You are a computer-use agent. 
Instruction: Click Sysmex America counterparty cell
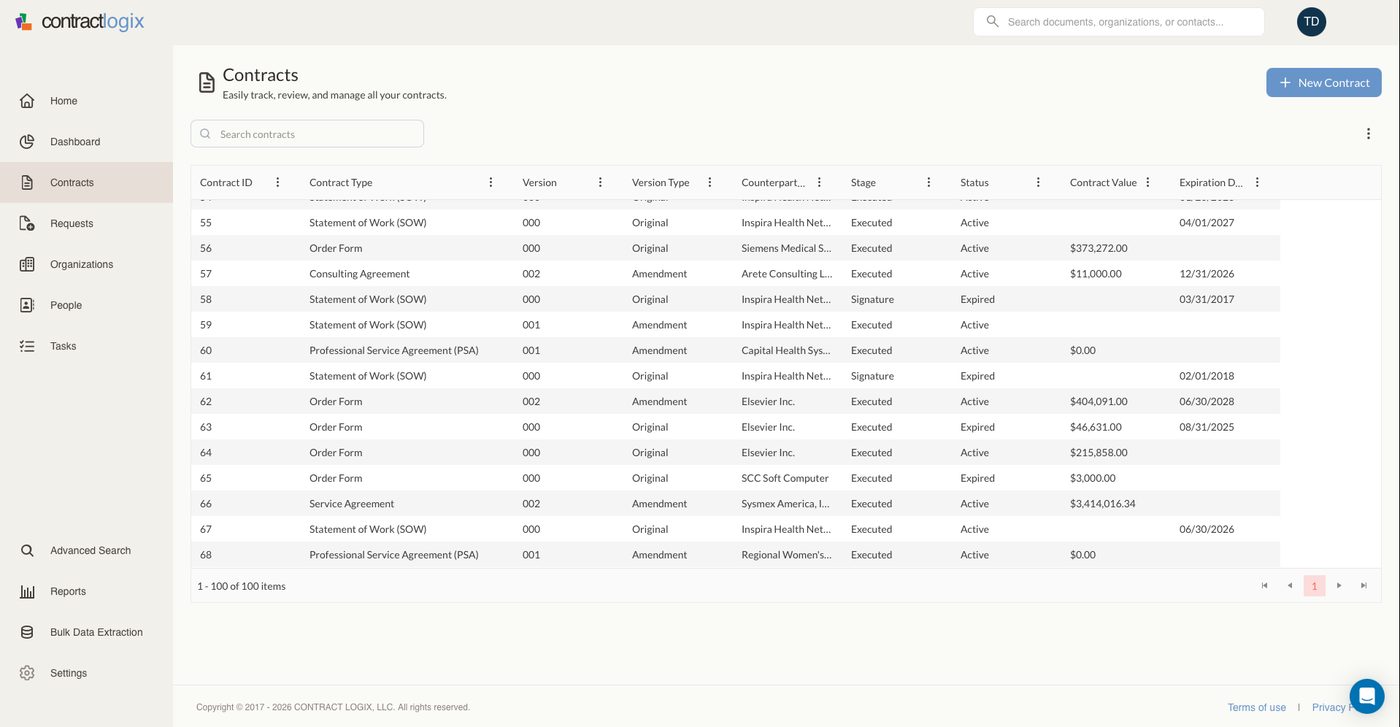[x=786, y=504]
